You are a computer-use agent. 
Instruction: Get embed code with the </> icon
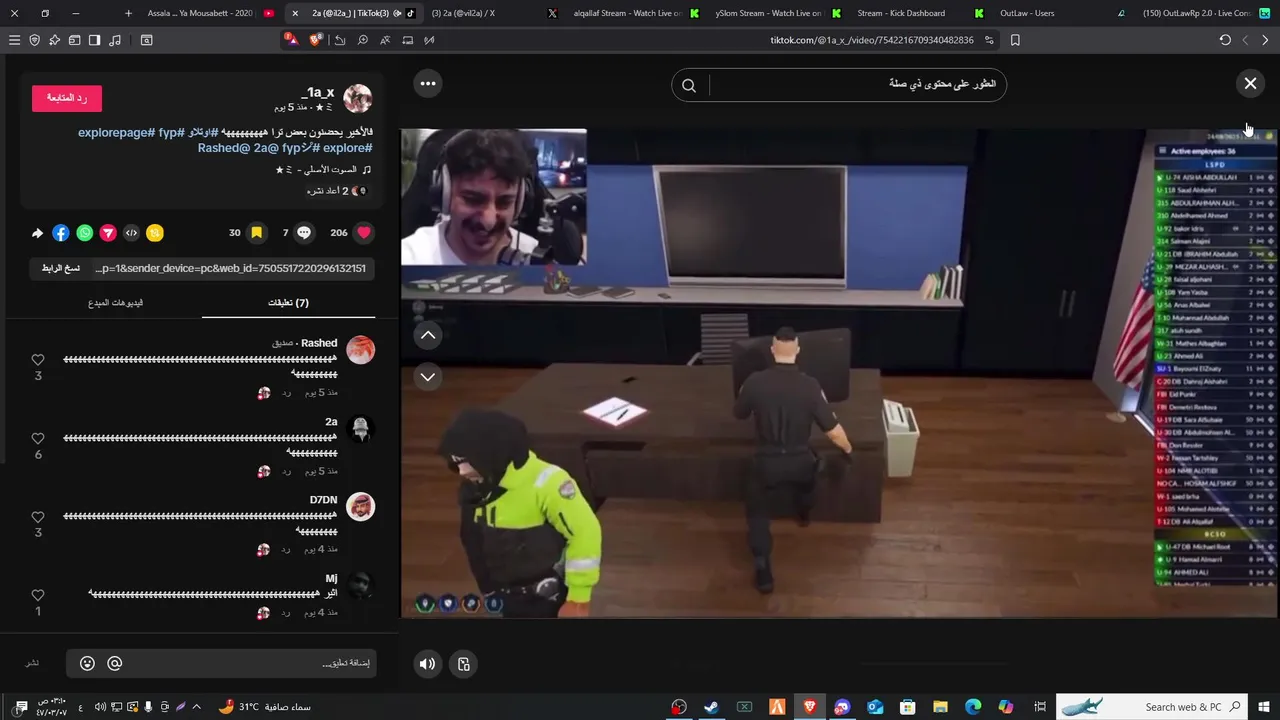pyautogui.click(x=131, y=233)
